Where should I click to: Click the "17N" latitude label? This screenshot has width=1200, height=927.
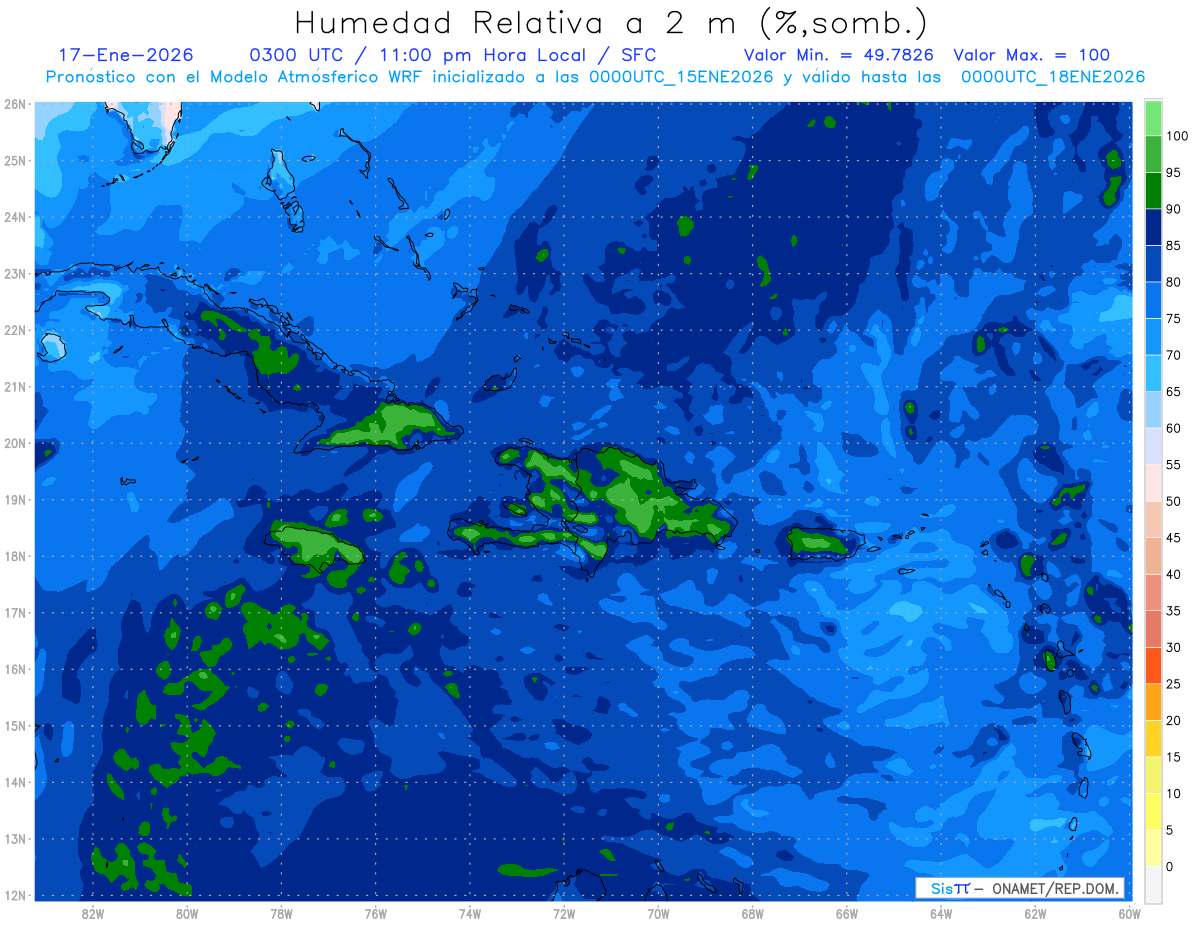tap(14, 613)
